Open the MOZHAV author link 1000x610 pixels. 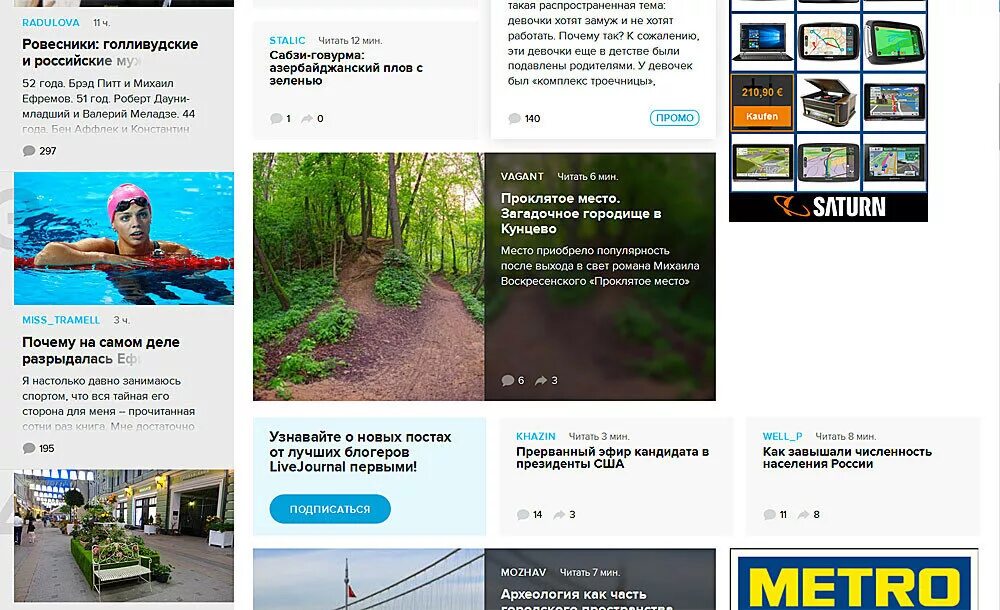(x=523, y=572)
